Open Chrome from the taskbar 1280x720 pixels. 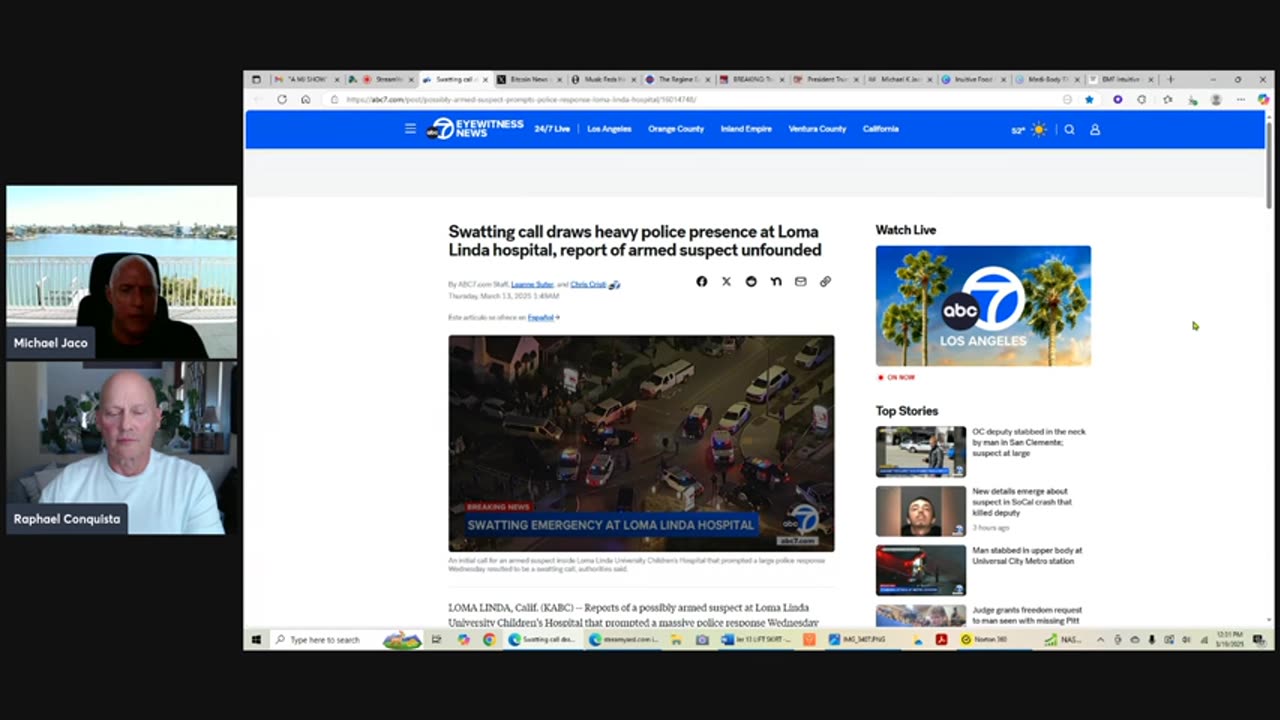click(x=489, y=640)
